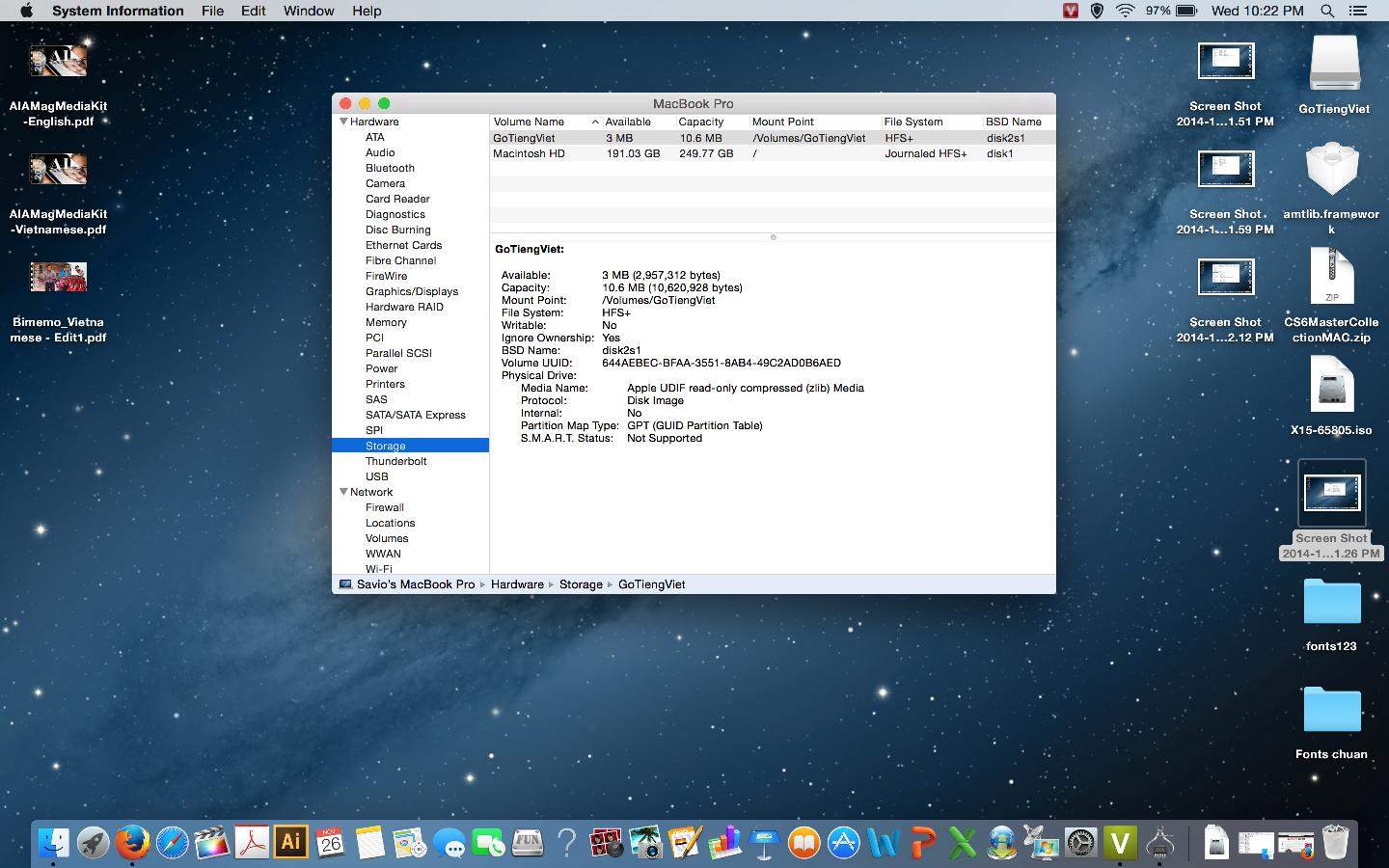The height and width of the screenshot is (868, 1389).
Task: Open System Information chip icon in Dock
Action: pyautogui.click(x=1159, y=843)
